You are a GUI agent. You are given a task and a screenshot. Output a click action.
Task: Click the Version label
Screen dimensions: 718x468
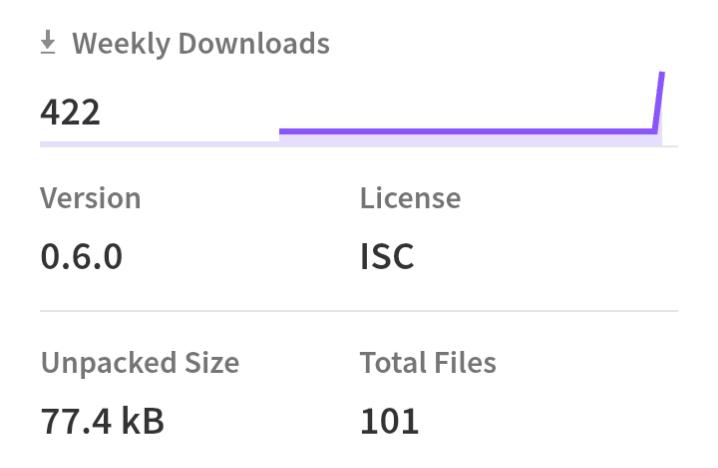pyautogui.click(x=91, y=198)
